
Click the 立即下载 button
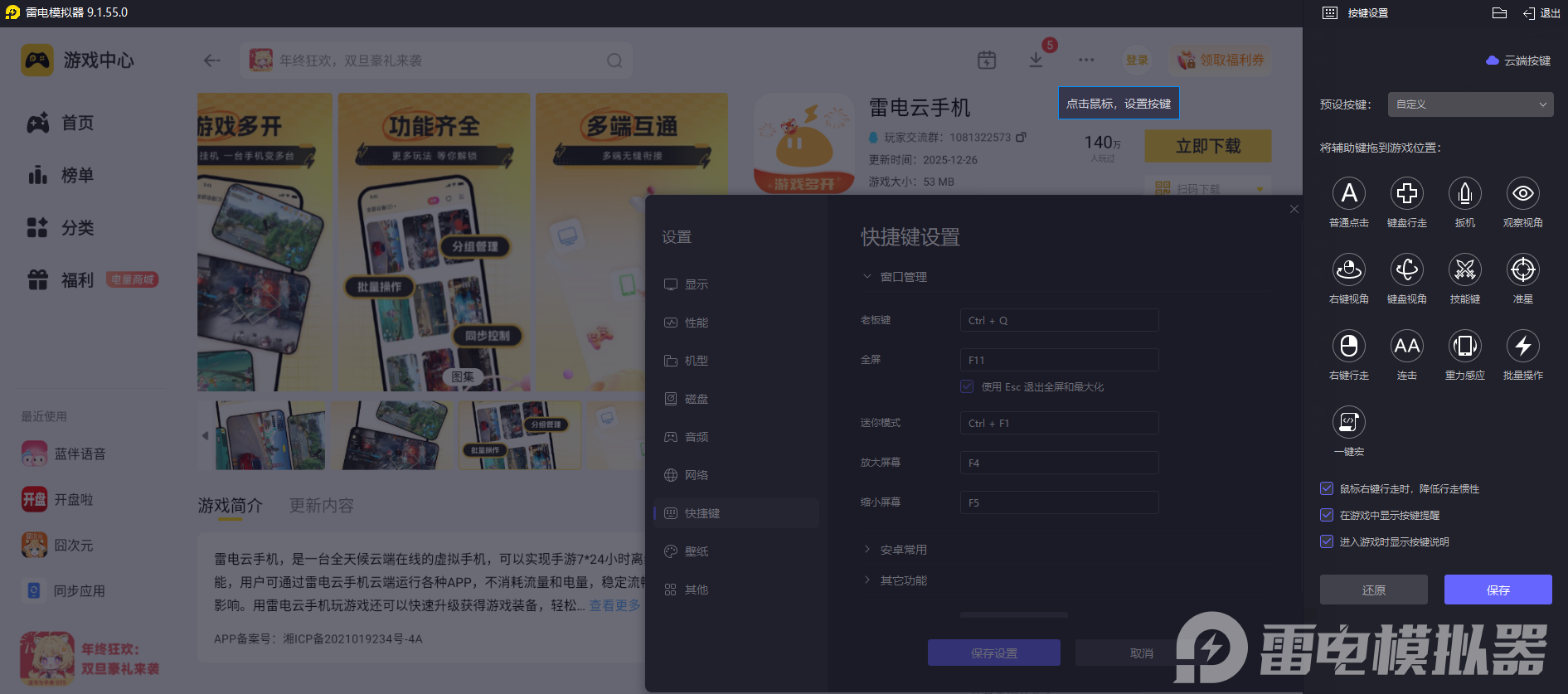[x=1208, y=146]
